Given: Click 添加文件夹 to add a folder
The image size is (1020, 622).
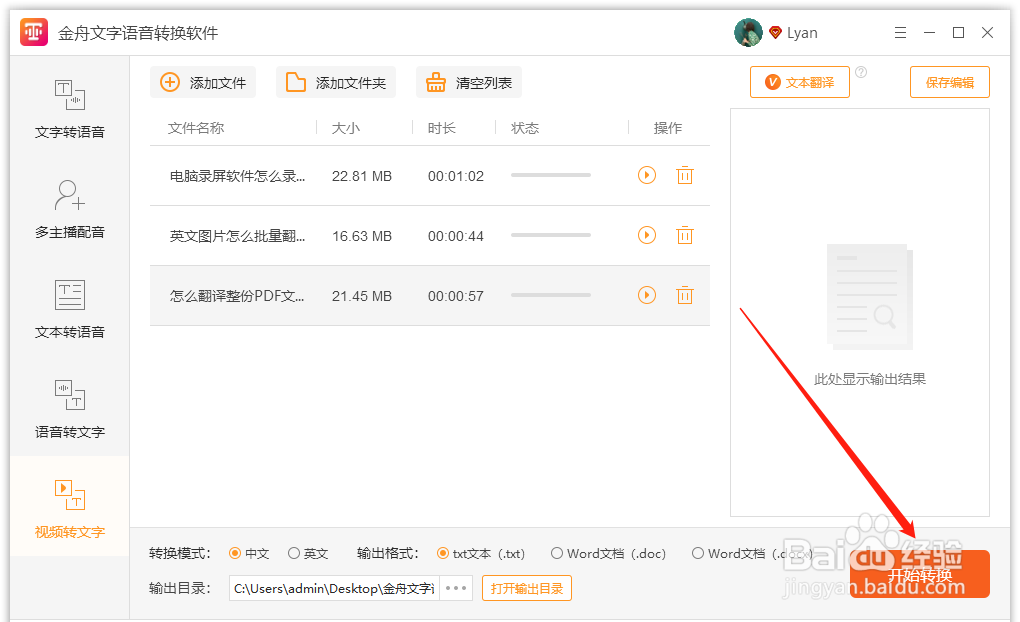Looking at the screenshot, I should pyautogui.click(x=335, y=82).
